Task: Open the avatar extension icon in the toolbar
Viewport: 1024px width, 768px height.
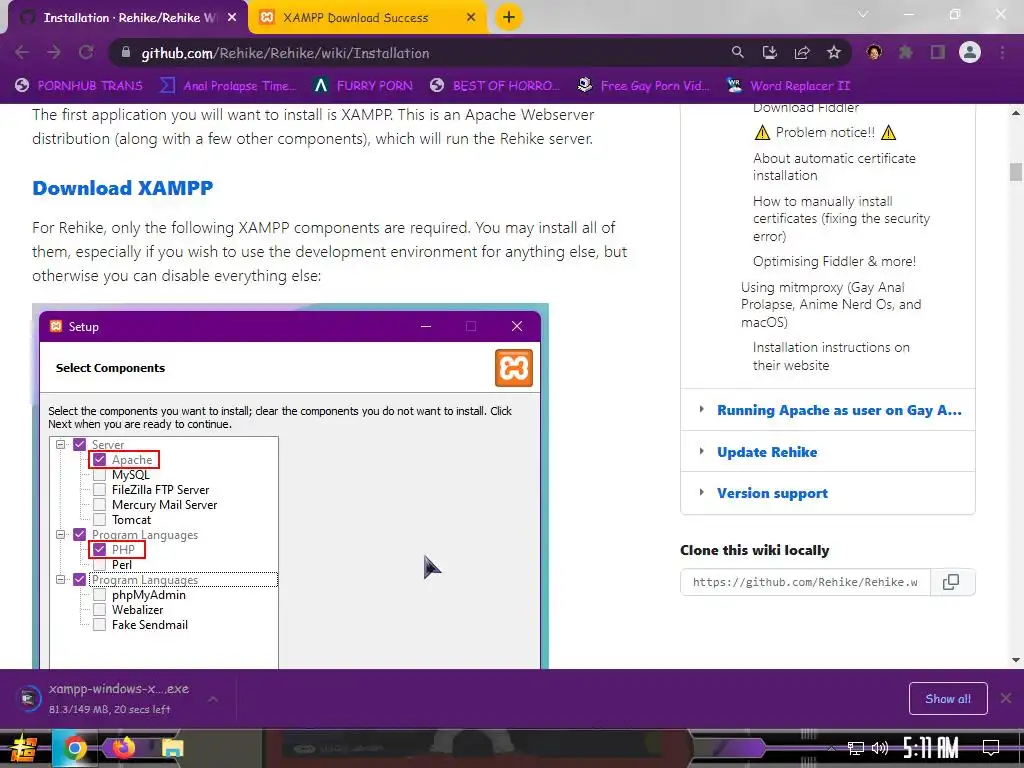Action: click(x=874, y=52)
